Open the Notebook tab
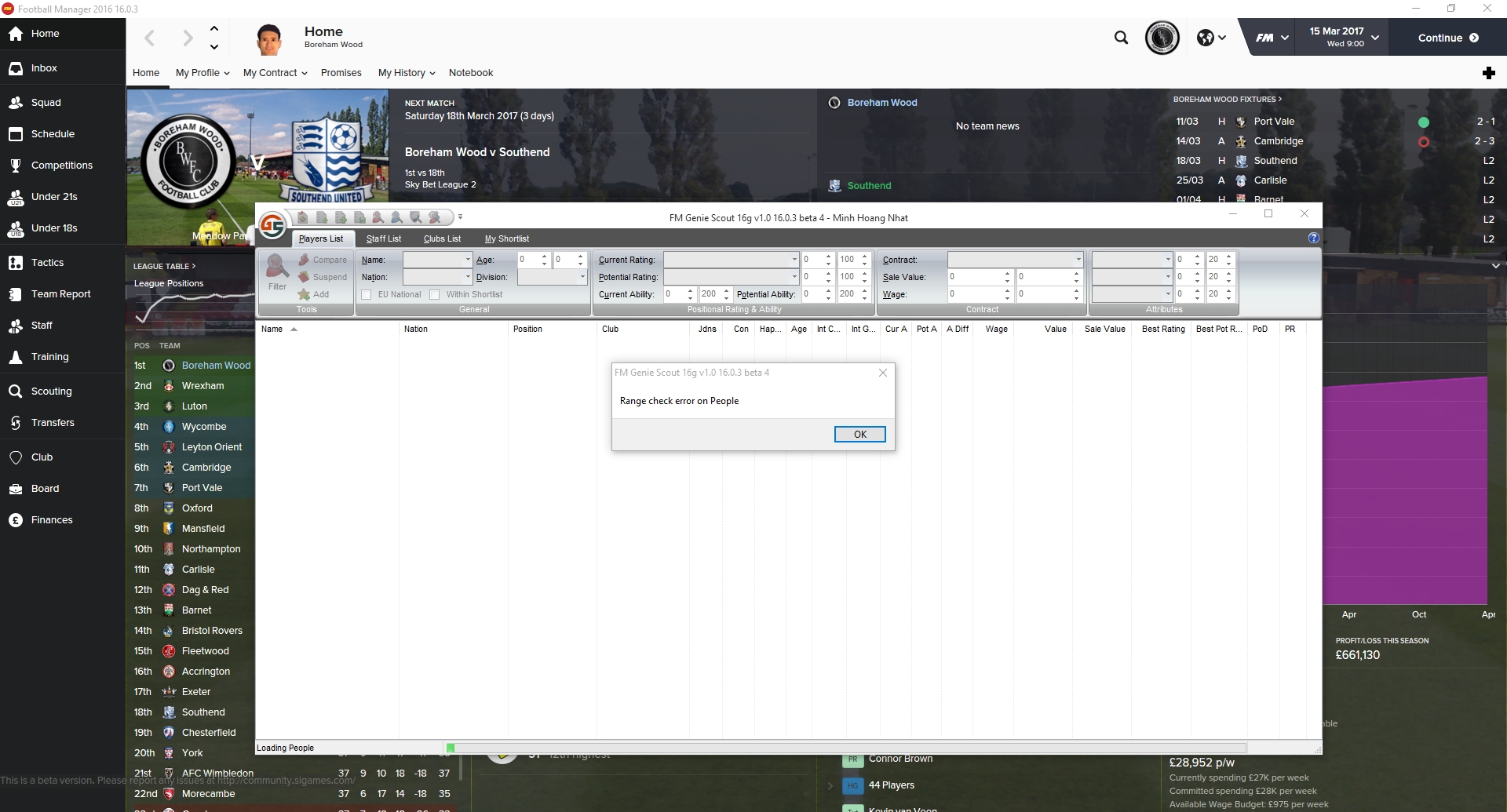Viewport: 1507px width, 812px height. (471, 73)
